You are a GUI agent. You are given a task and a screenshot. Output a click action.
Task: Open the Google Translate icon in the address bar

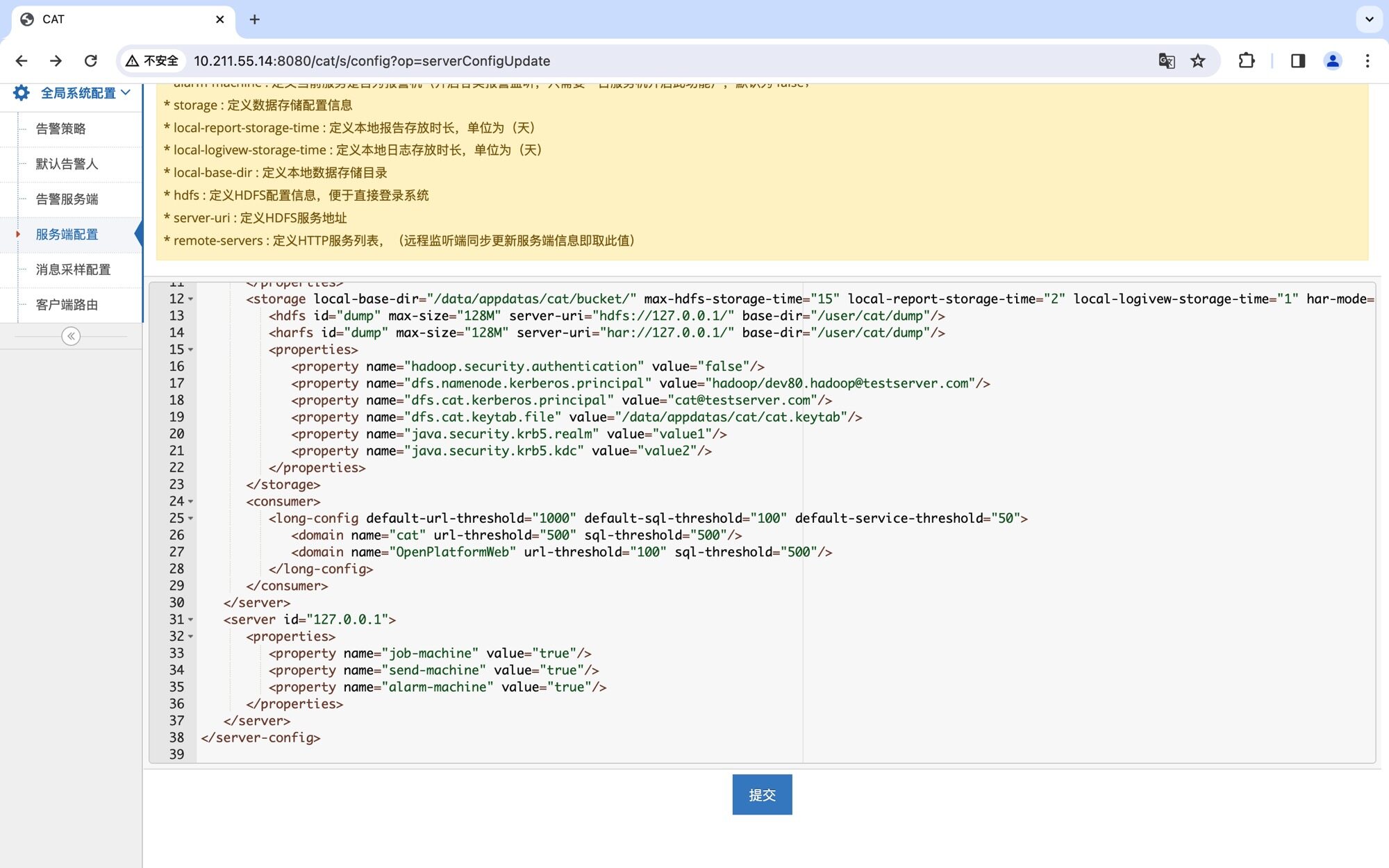(x=1166, y=61)
